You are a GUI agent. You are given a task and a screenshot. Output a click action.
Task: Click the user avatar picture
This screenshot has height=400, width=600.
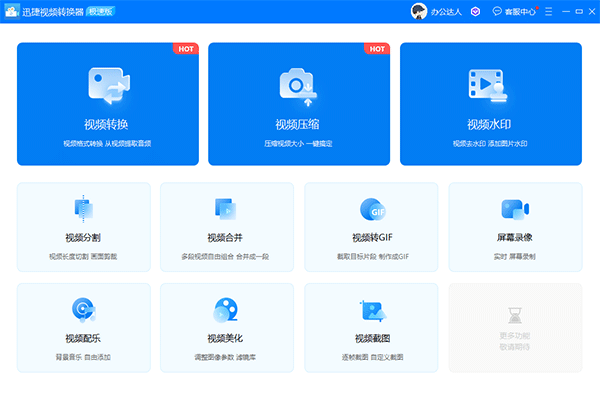pos(419,11)
